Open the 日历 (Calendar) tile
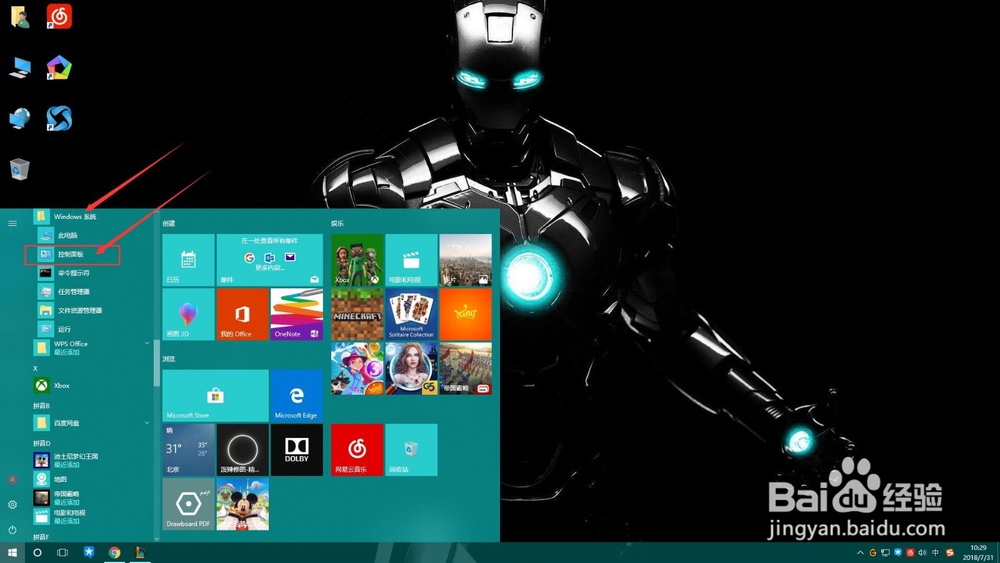Image resolution: width=1000 pixels, height=563 pixels. tap(188, 260)
